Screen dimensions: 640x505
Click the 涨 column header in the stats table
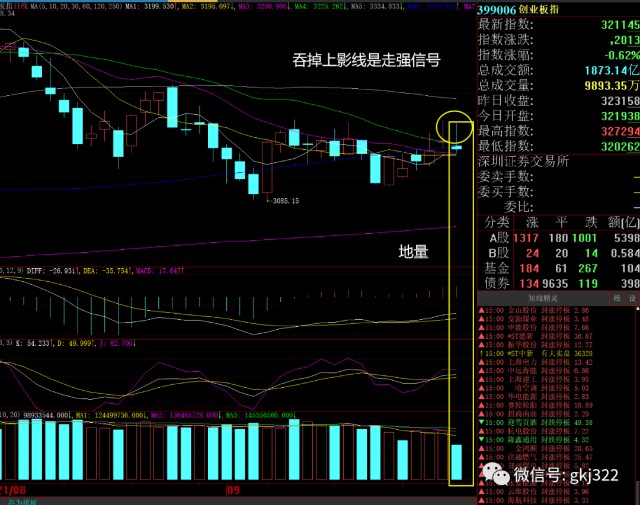click(x=532, y=222)
